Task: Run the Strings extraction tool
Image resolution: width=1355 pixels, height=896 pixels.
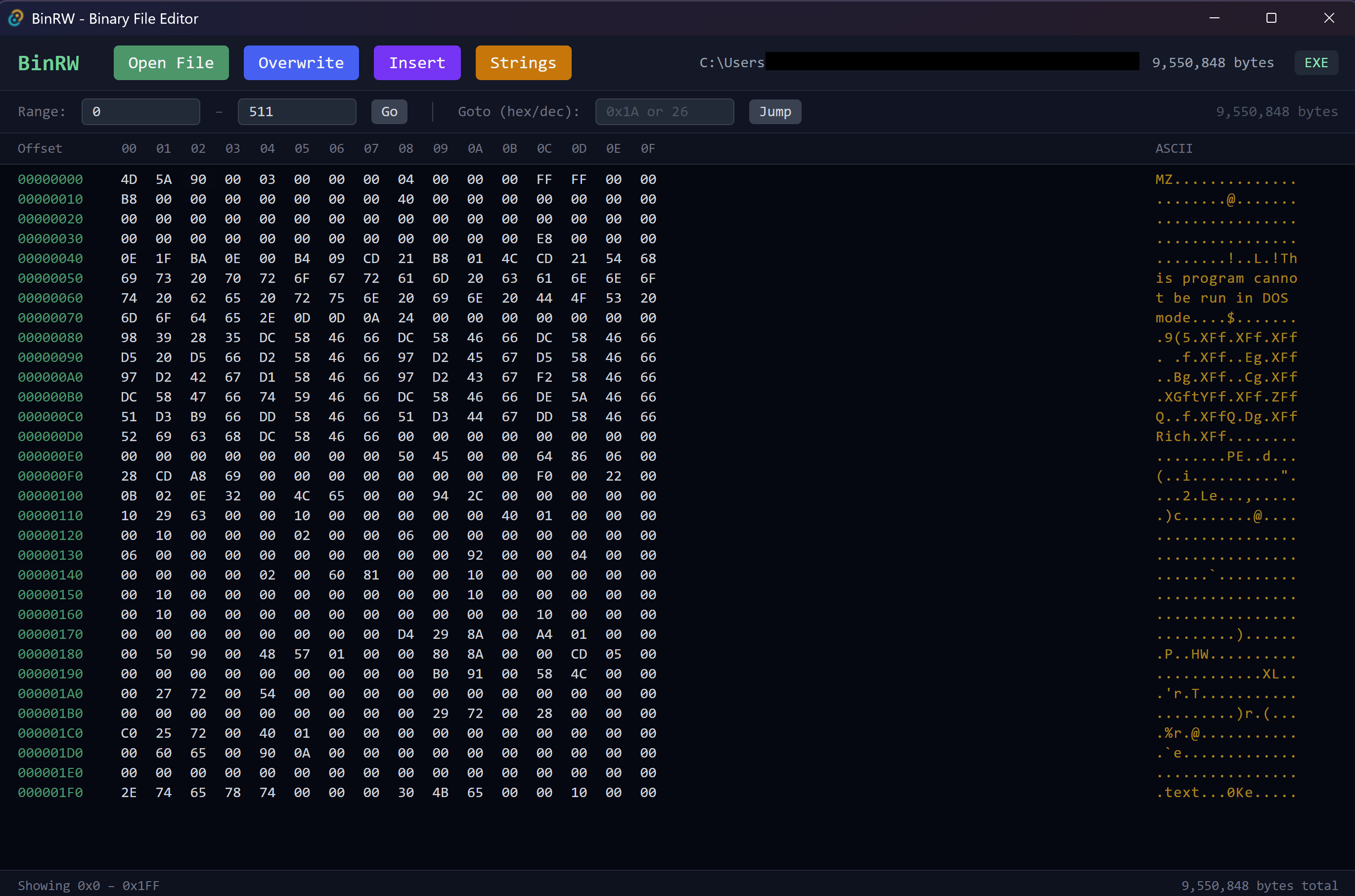Action: pyautogui.click(x=523, y=62)
